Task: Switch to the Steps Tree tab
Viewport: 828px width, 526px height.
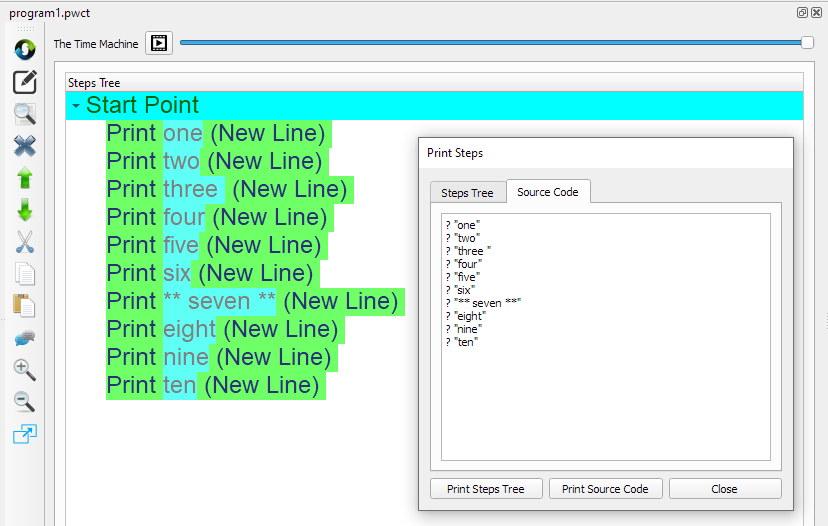Action: point(467,192)
